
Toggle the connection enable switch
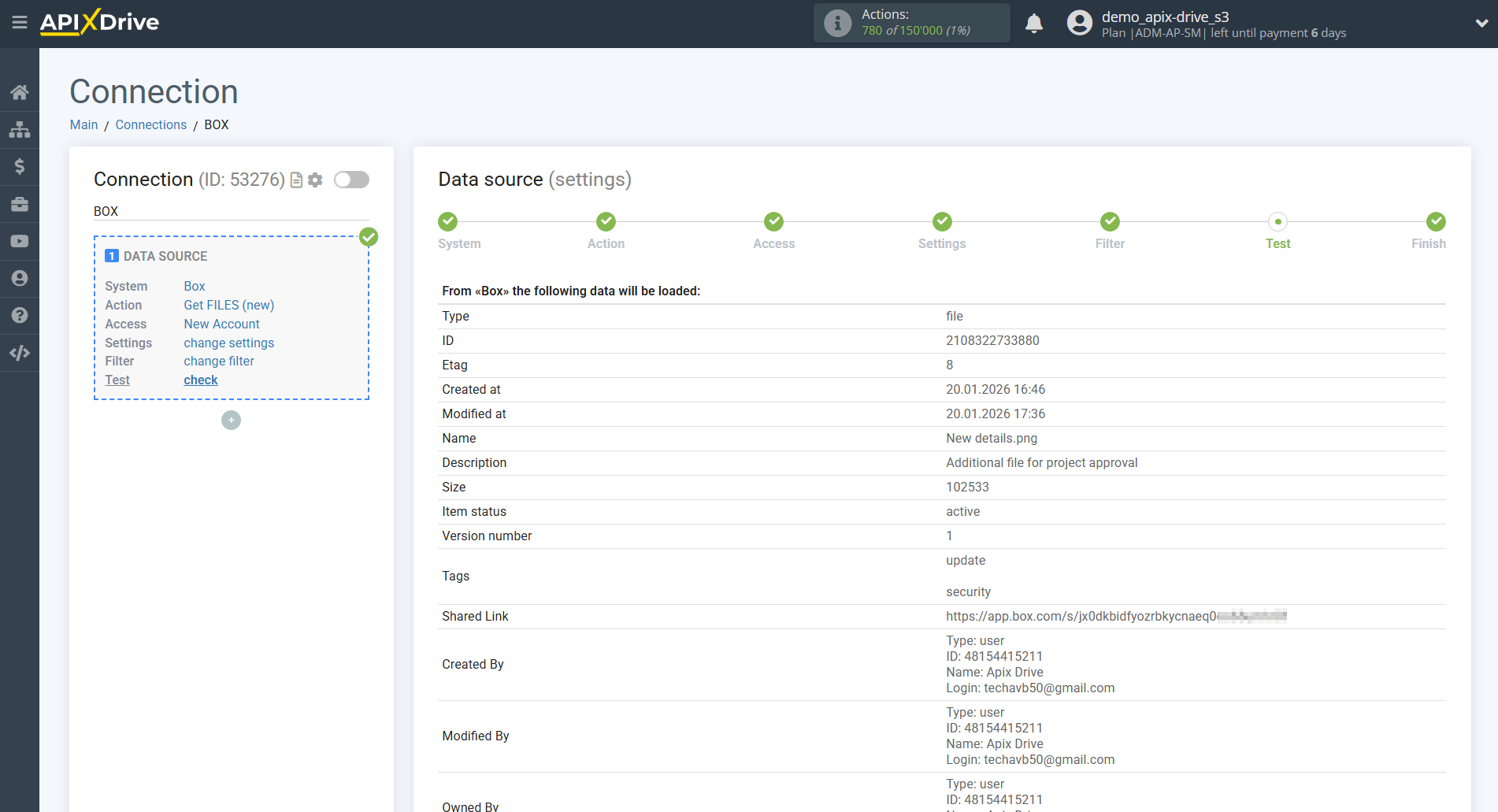(351, 180)
